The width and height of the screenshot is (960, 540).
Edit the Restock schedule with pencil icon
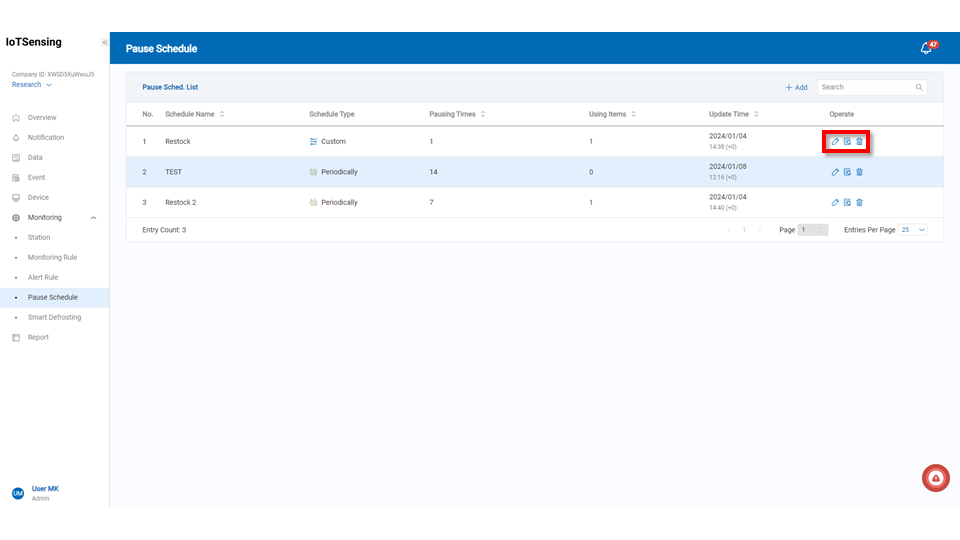[835, 142]
